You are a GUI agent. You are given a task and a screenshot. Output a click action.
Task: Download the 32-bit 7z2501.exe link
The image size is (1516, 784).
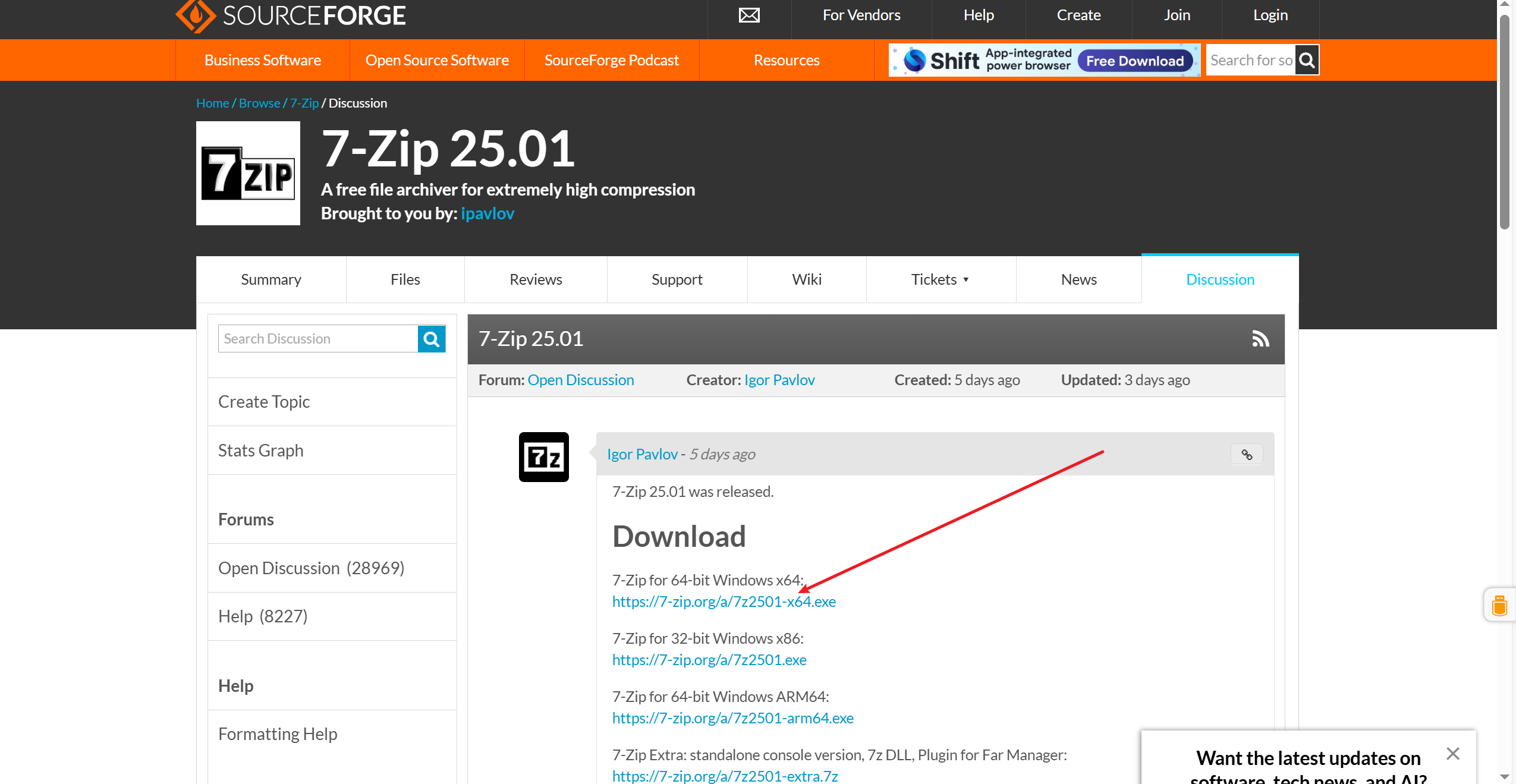(x=709, y=660)
